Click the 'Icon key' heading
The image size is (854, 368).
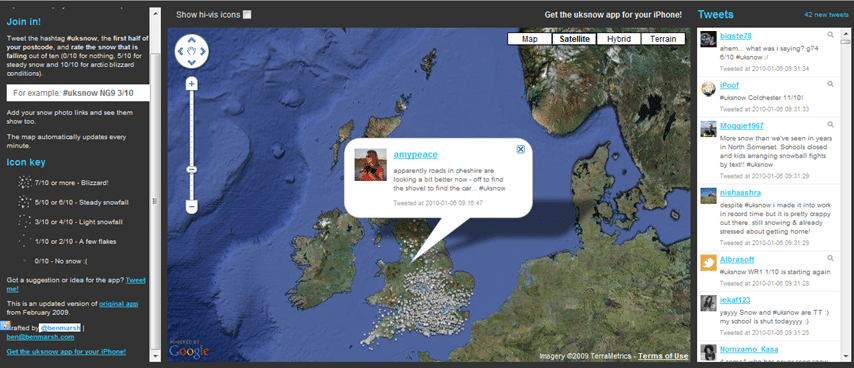[x=26, y=162]
